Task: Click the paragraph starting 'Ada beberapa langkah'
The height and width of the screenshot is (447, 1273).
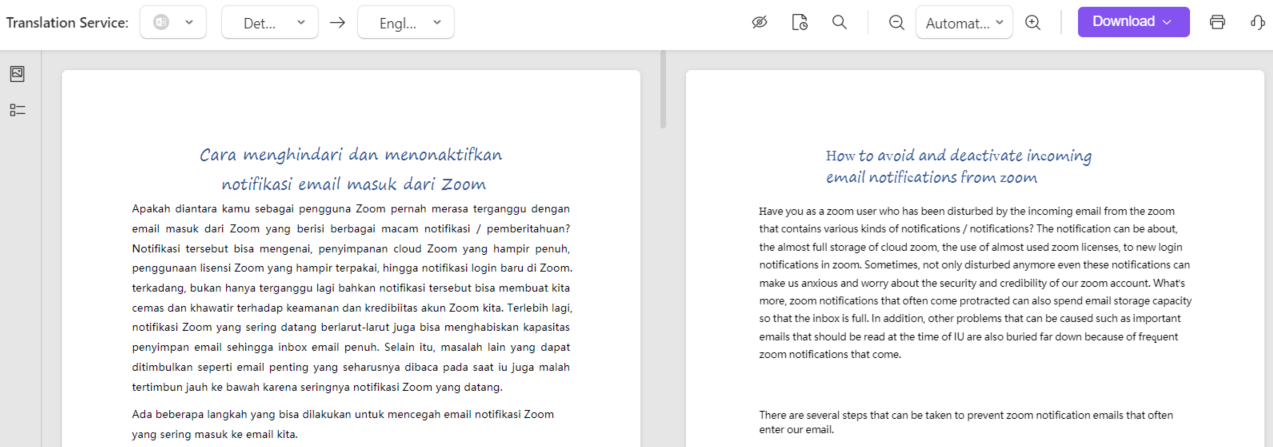Action: coord(343,424)
